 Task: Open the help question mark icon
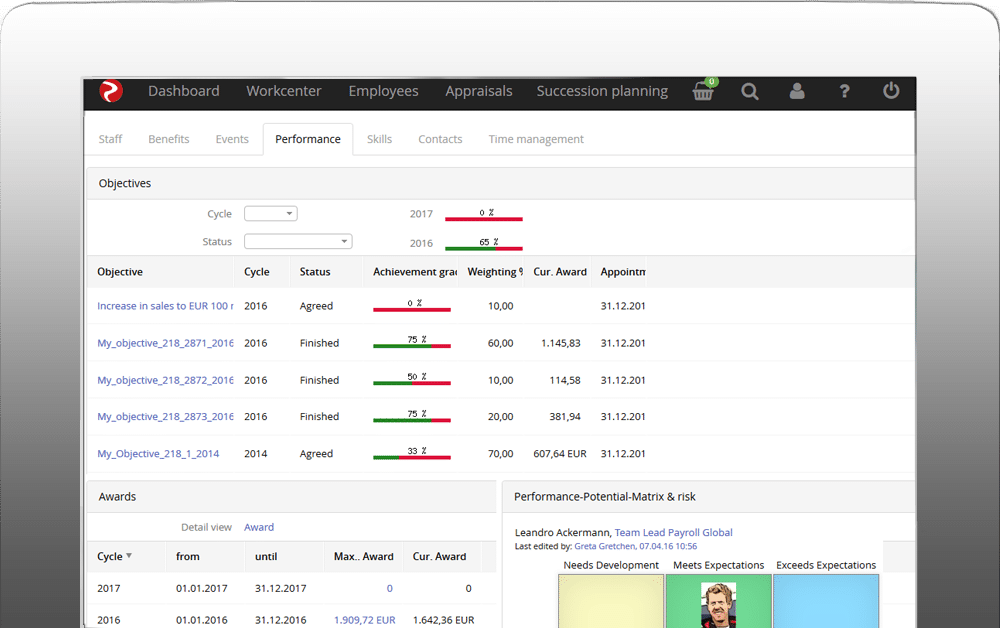[844, 91]
